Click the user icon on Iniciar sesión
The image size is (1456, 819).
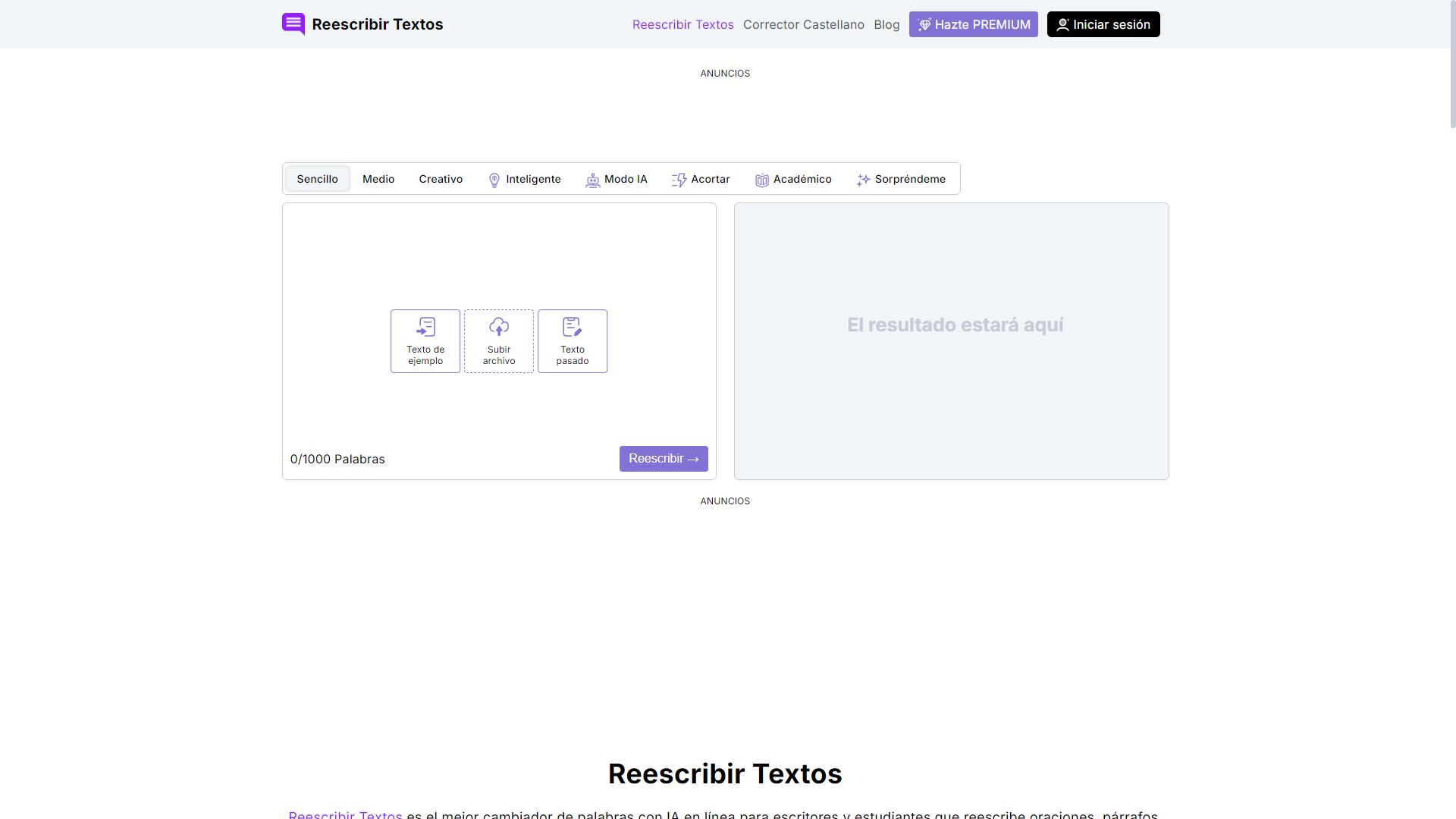(x=1062, y=24)
